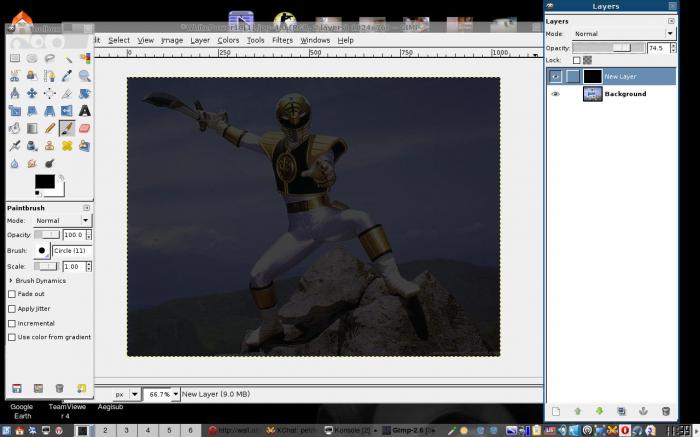Image resolution: width=700 pixels, height=437 pixels.
Task: Enable the Incremental checkbox
Action: tap(12, 324)
